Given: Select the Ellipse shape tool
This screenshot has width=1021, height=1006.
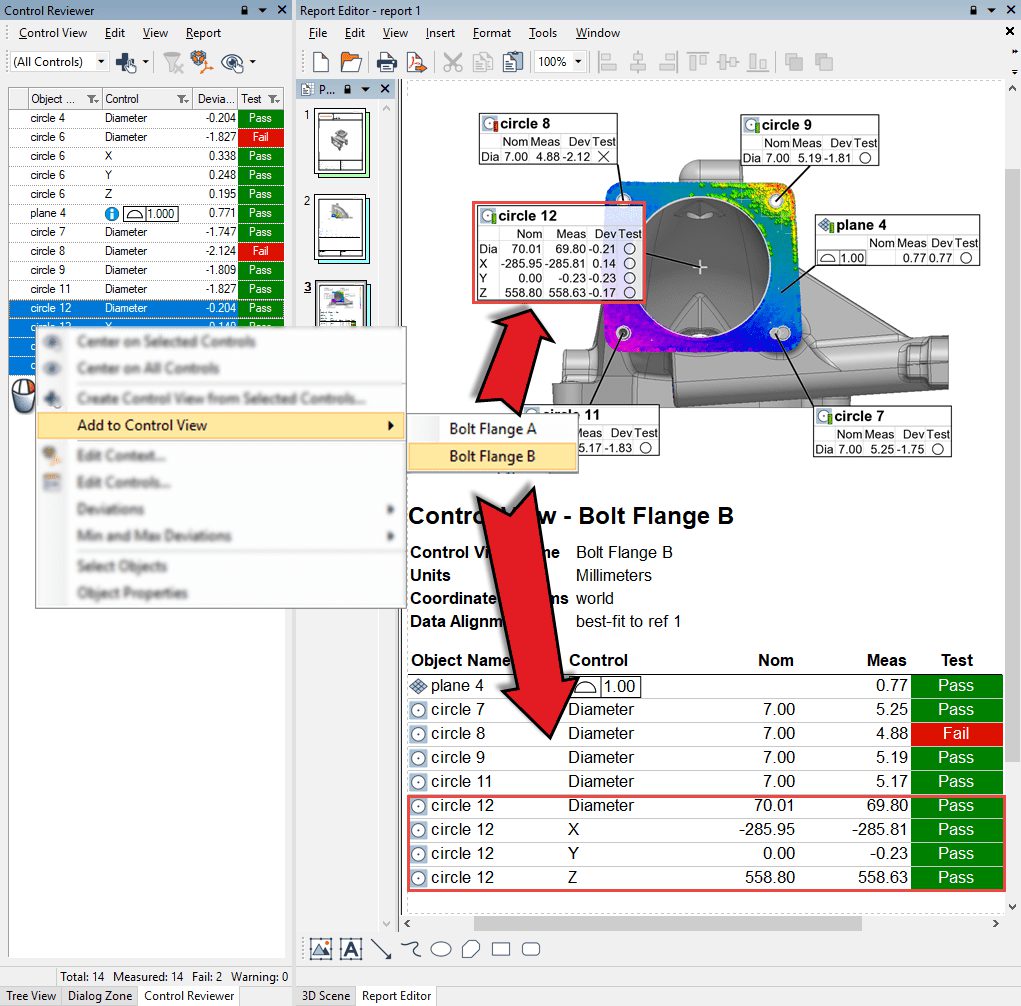Looking at the screenshot, I should click(441, 948).
